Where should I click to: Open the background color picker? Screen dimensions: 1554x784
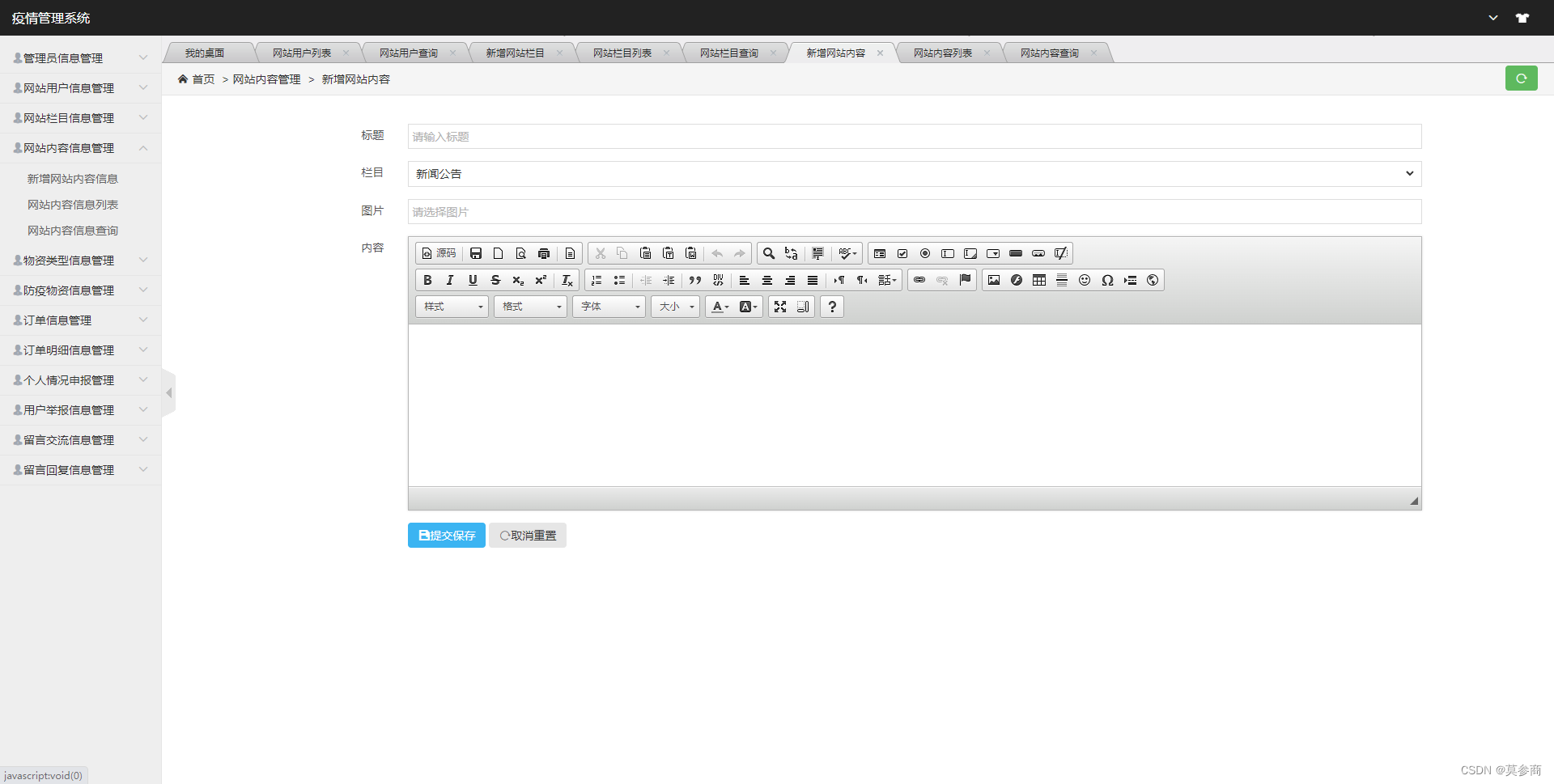pos(748,307)
